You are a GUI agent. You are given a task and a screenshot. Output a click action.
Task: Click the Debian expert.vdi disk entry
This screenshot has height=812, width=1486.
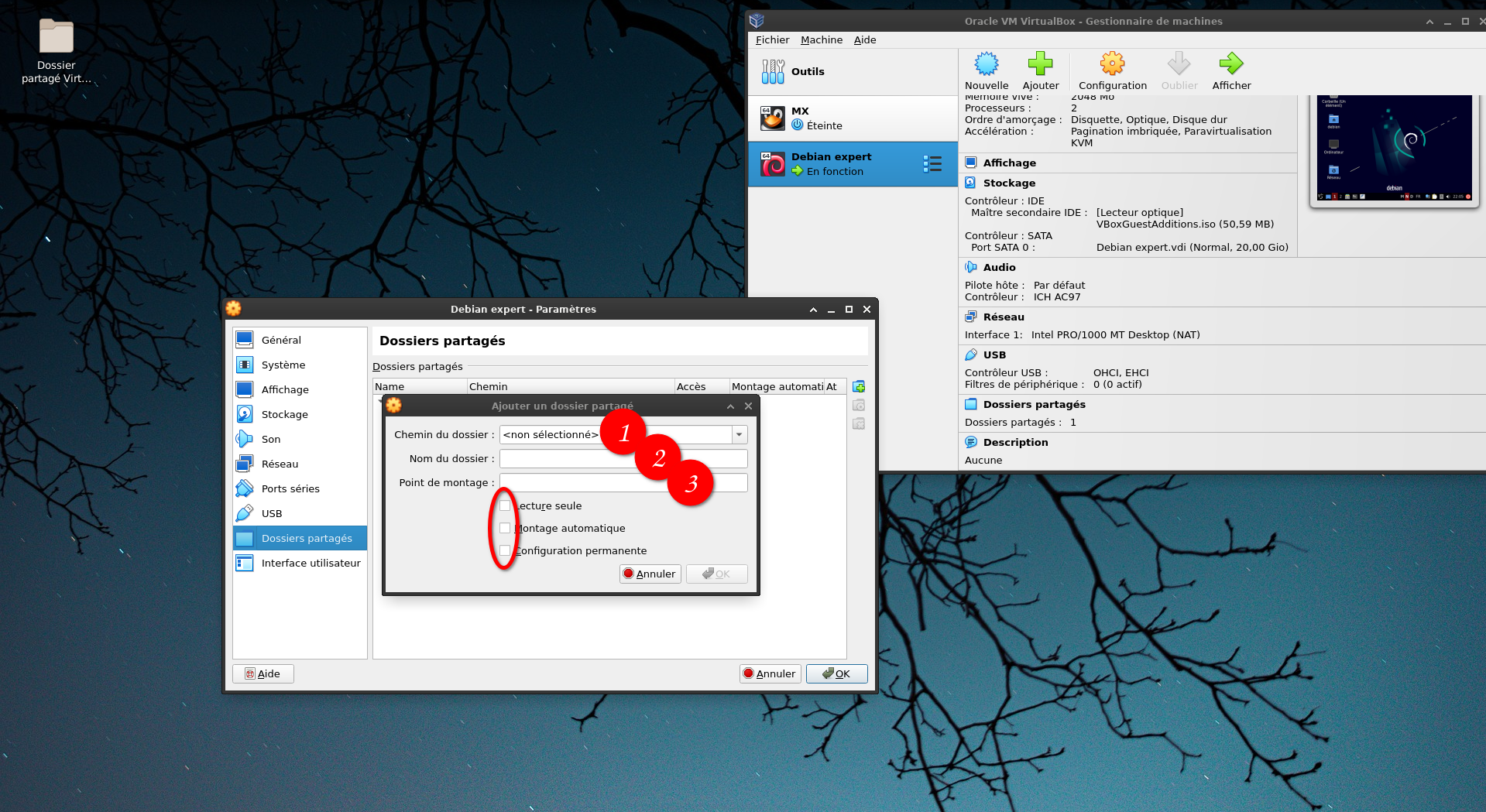click(x=1193, y=247)
